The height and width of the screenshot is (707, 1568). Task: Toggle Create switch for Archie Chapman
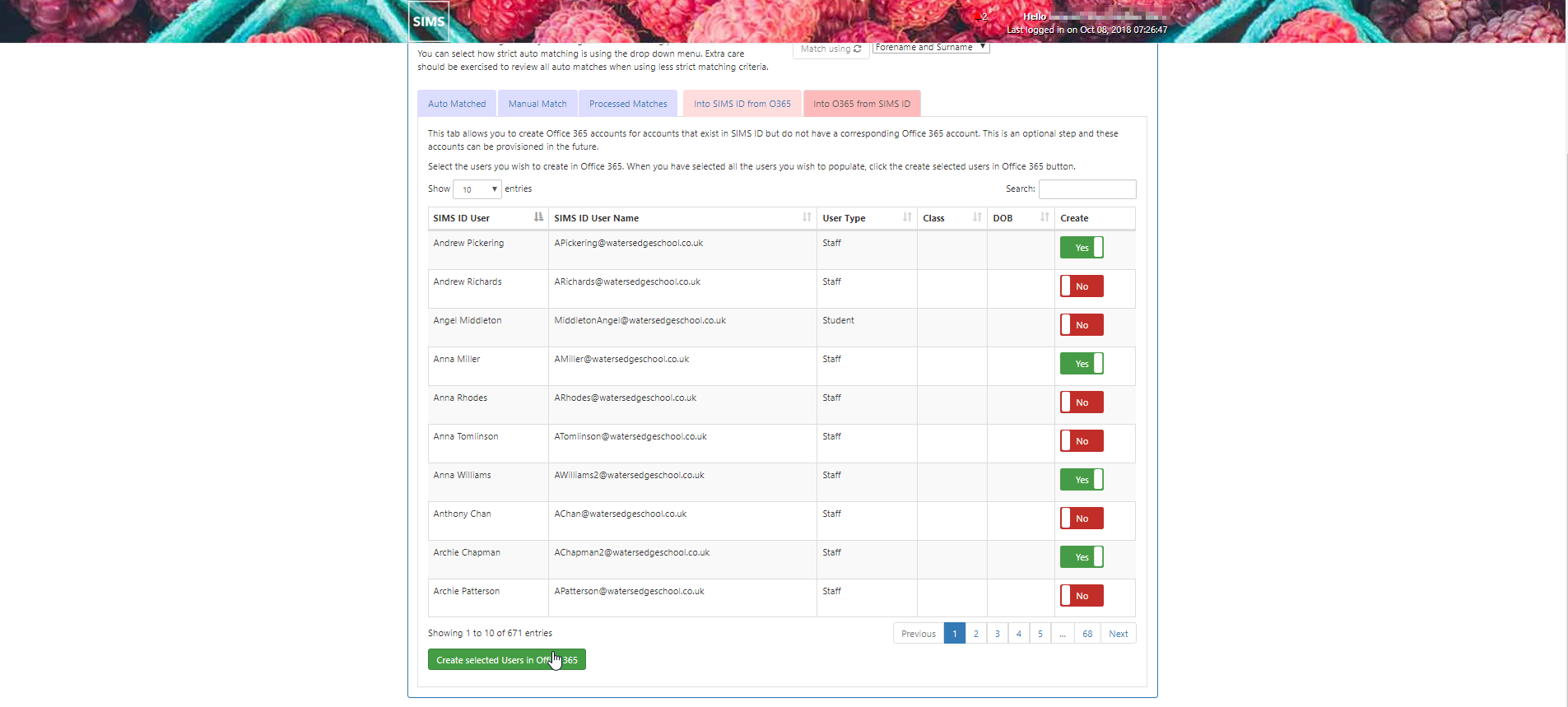click(1082, 557)
